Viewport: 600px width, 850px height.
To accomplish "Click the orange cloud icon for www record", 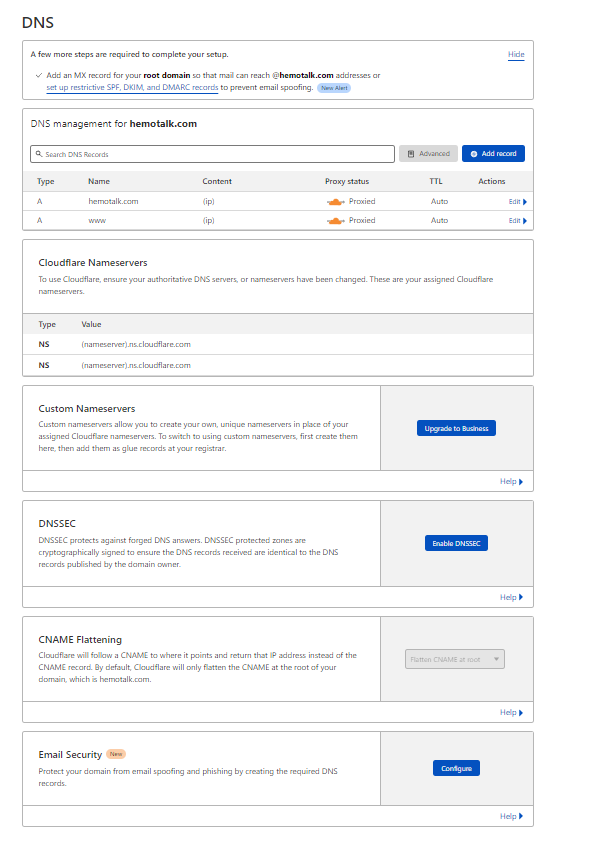I will 335,220.
